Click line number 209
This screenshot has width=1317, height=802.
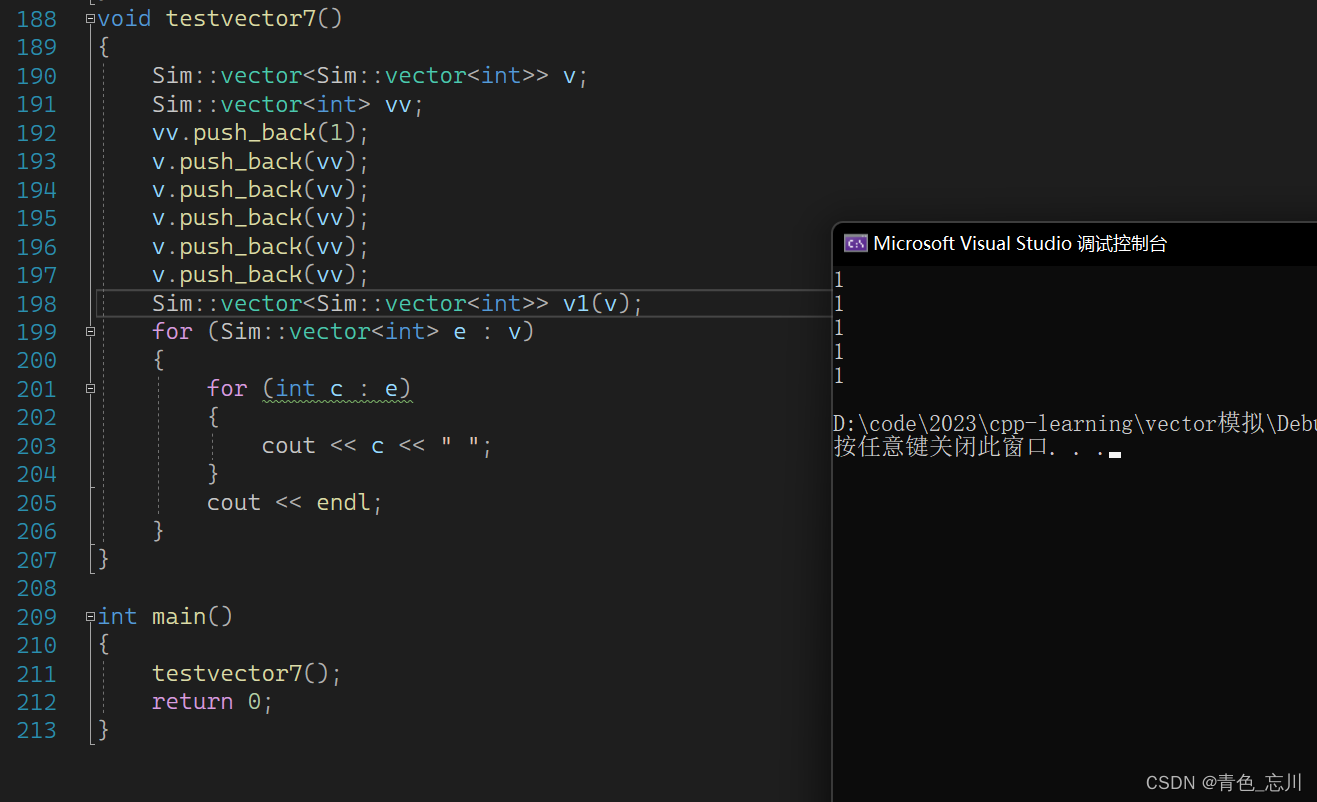[x=37, y=616]
